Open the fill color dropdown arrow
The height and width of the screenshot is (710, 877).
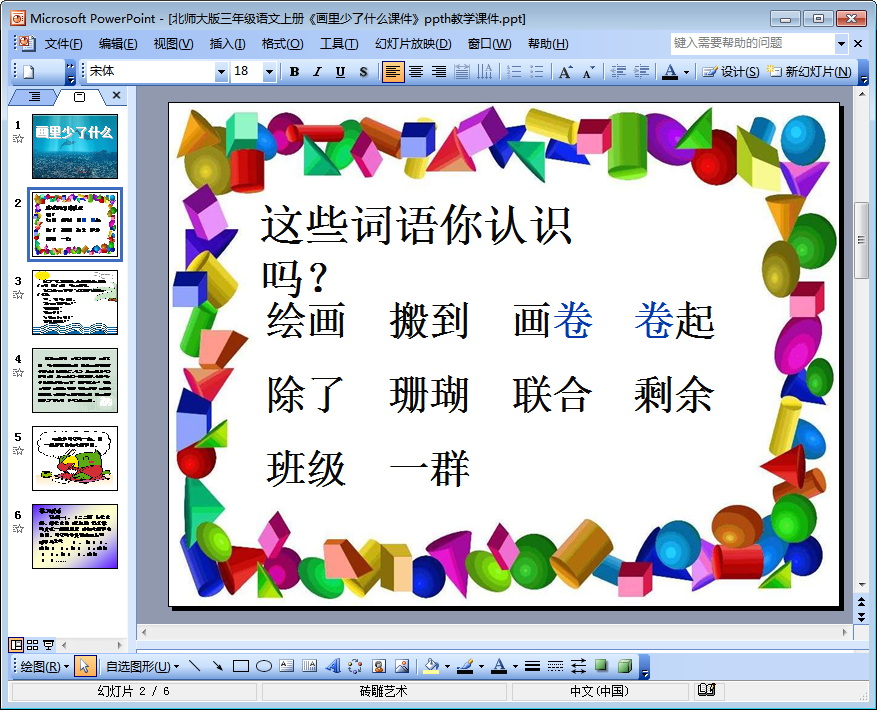[x=446, y=666]
